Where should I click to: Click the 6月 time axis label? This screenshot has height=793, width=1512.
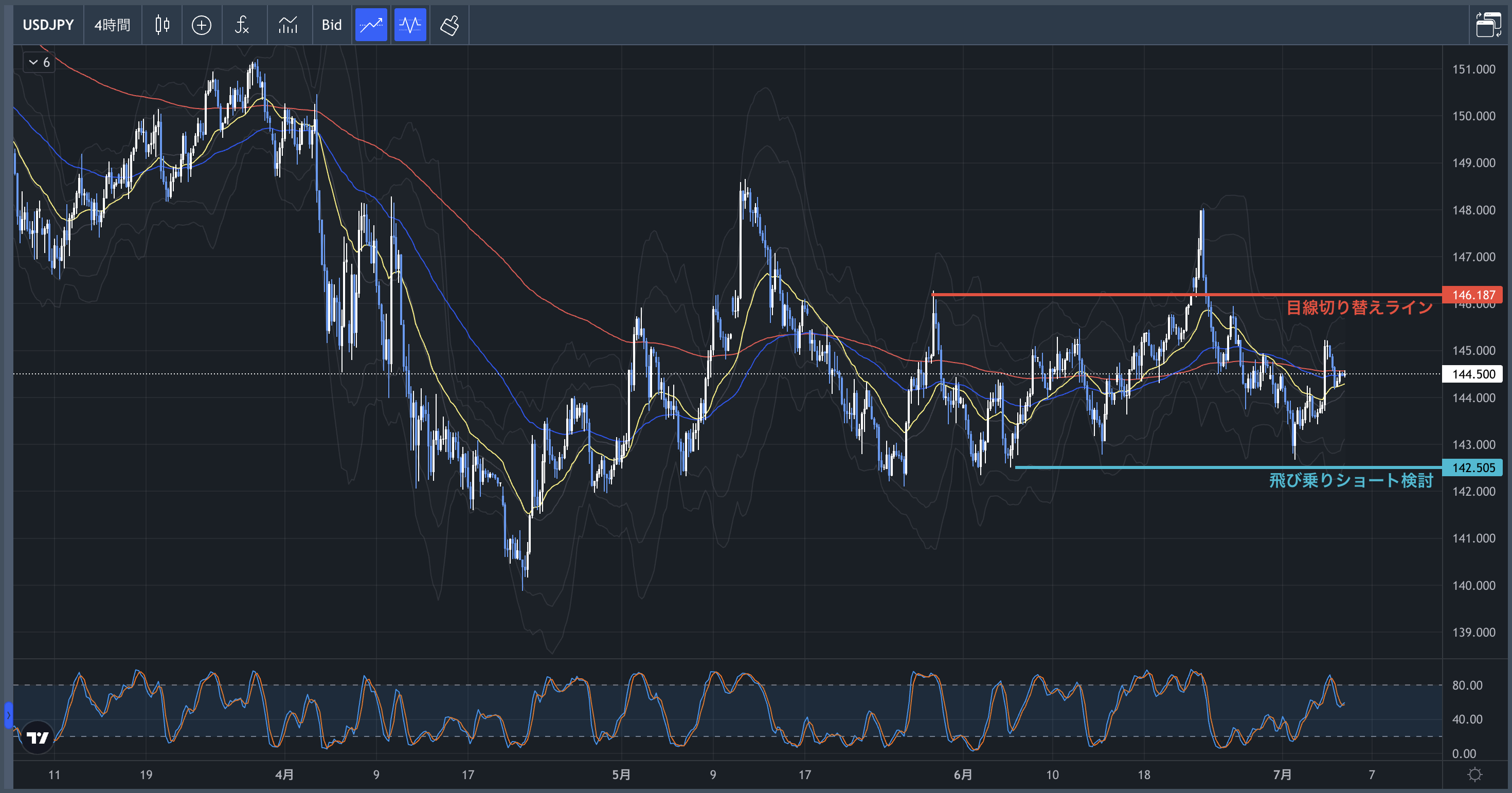click(963, 775)
